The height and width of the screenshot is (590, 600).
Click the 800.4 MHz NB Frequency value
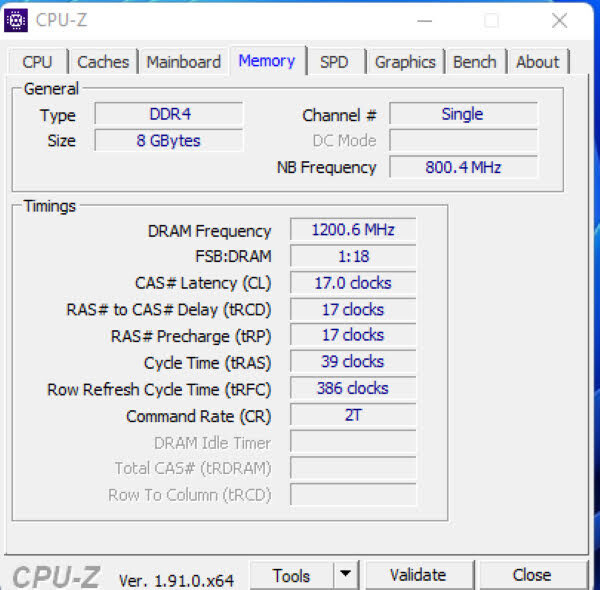pyautogui.click(x=463, y=167)
